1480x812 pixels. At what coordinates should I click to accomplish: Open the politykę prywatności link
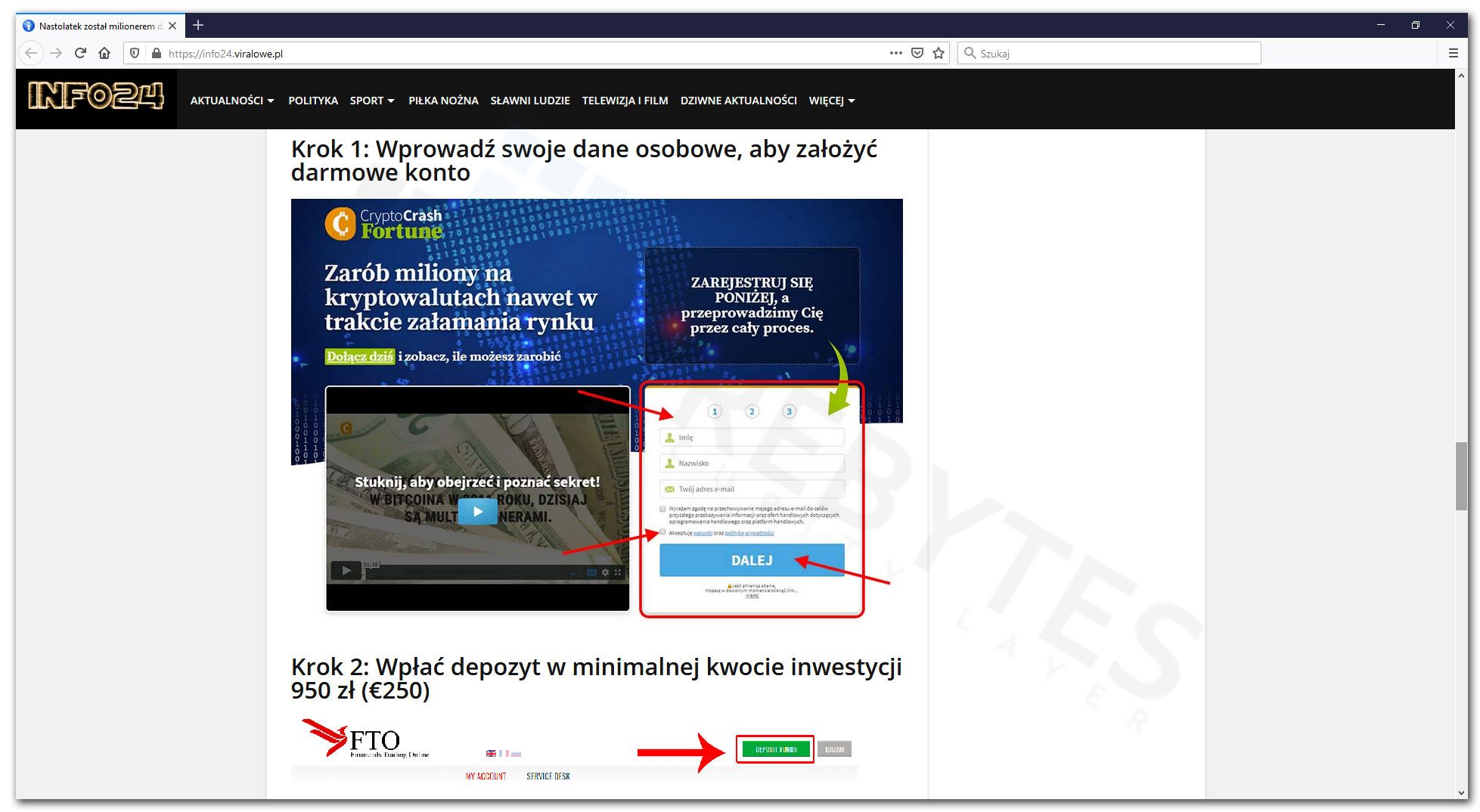point(749,533)
